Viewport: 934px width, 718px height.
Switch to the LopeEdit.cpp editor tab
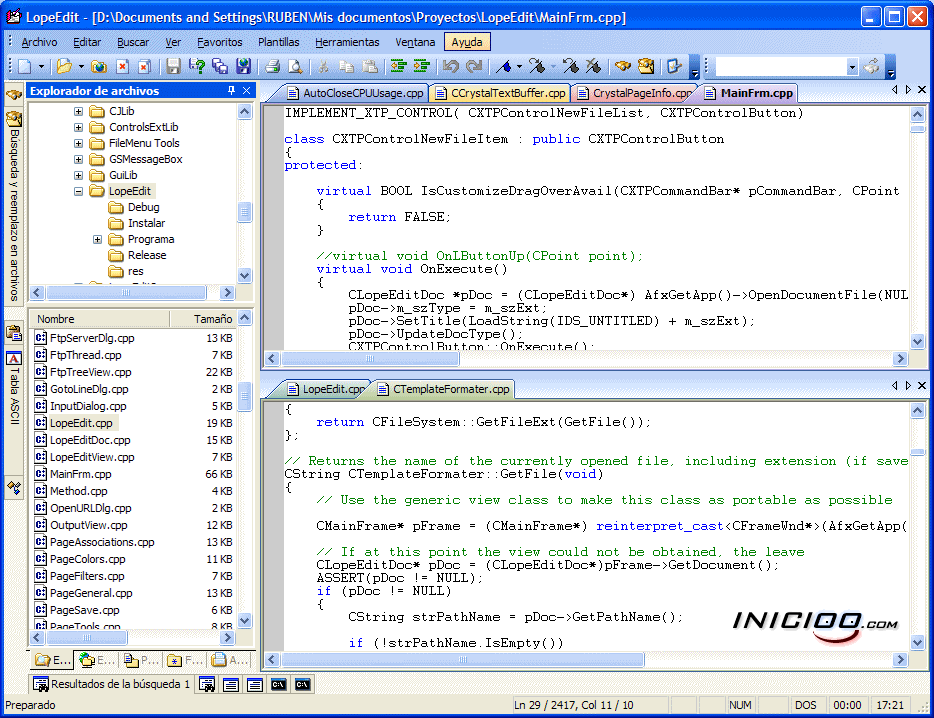point(326,389)
